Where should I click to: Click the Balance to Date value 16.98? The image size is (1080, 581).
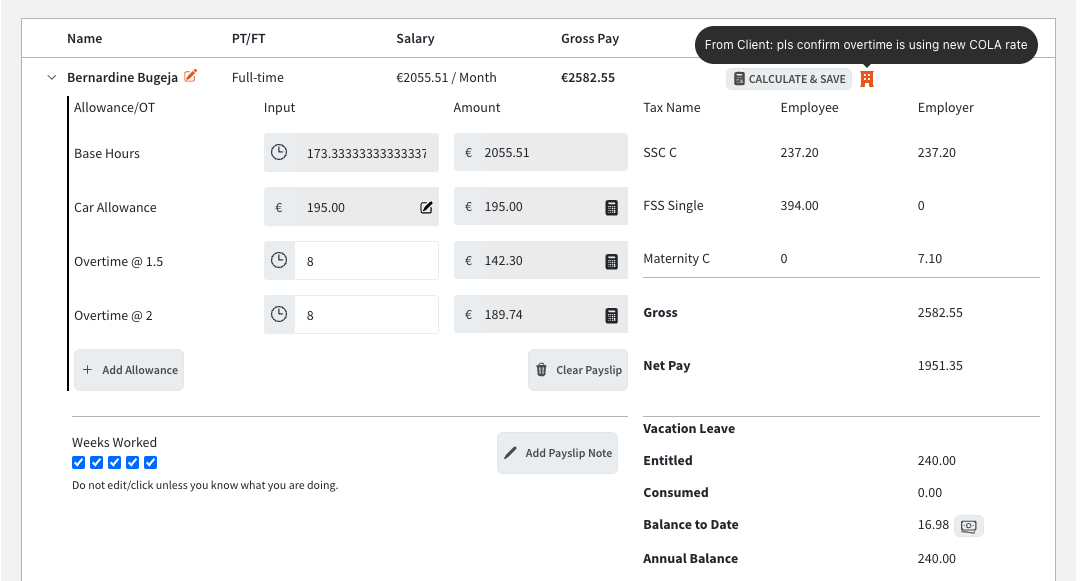point(933,525)
